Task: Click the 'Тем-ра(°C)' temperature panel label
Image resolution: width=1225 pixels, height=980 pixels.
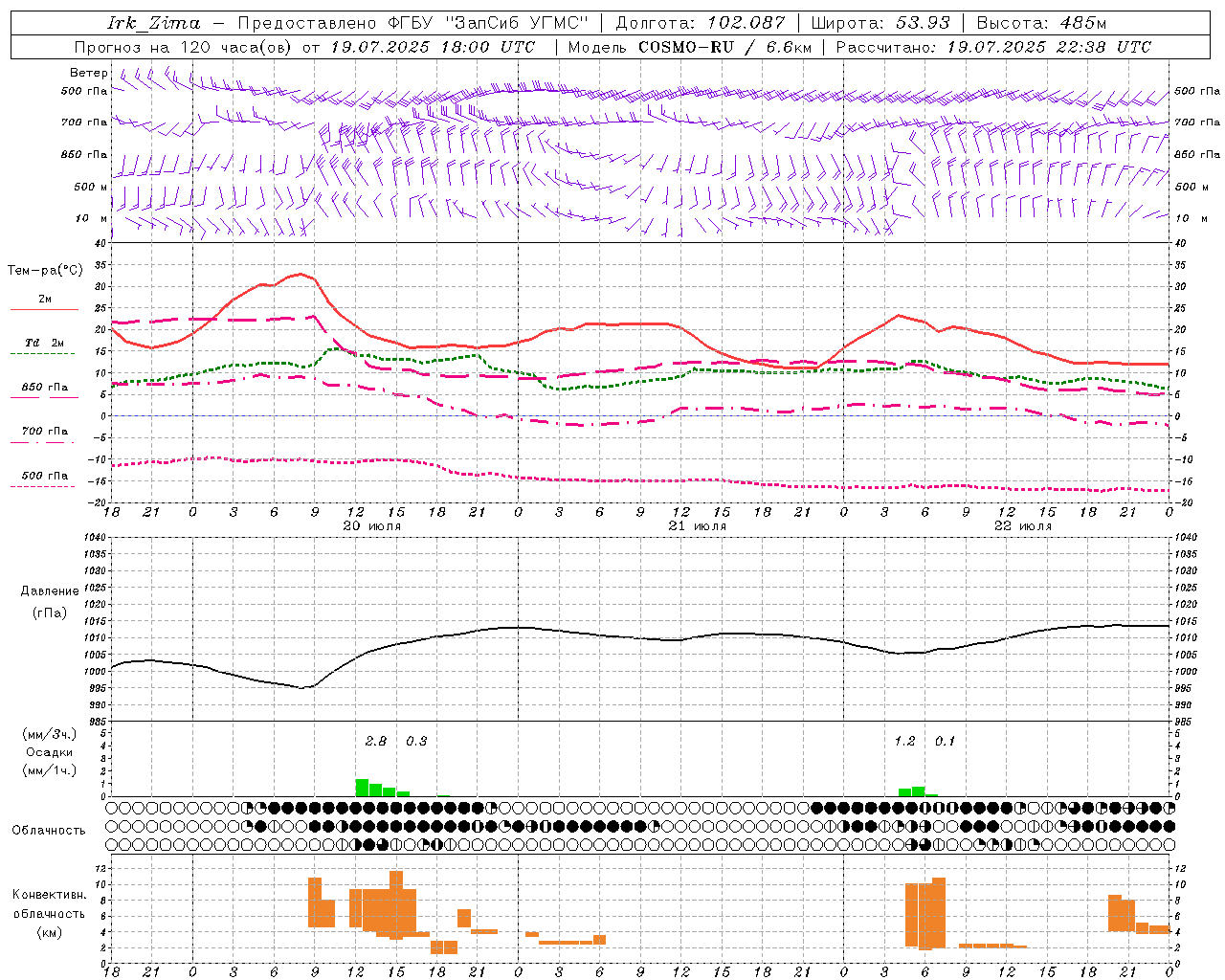Action: click(x=45, y=271)
